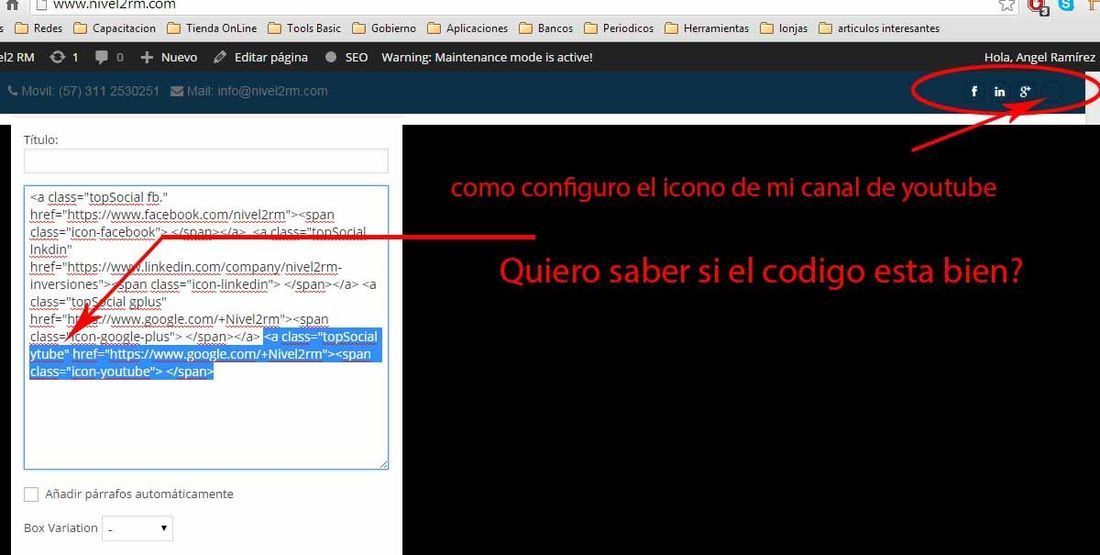Open the lonjas bookmarks folder

coord(784,29)
